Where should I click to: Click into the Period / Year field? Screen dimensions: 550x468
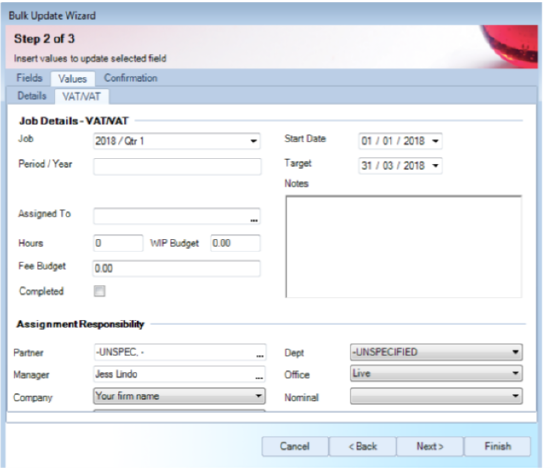177,166
